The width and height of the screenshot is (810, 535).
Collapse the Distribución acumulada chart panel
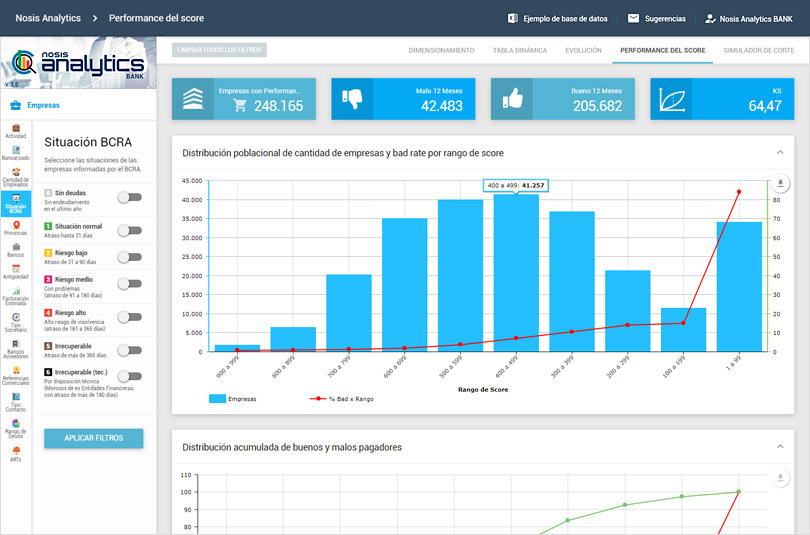click(780, 447)
